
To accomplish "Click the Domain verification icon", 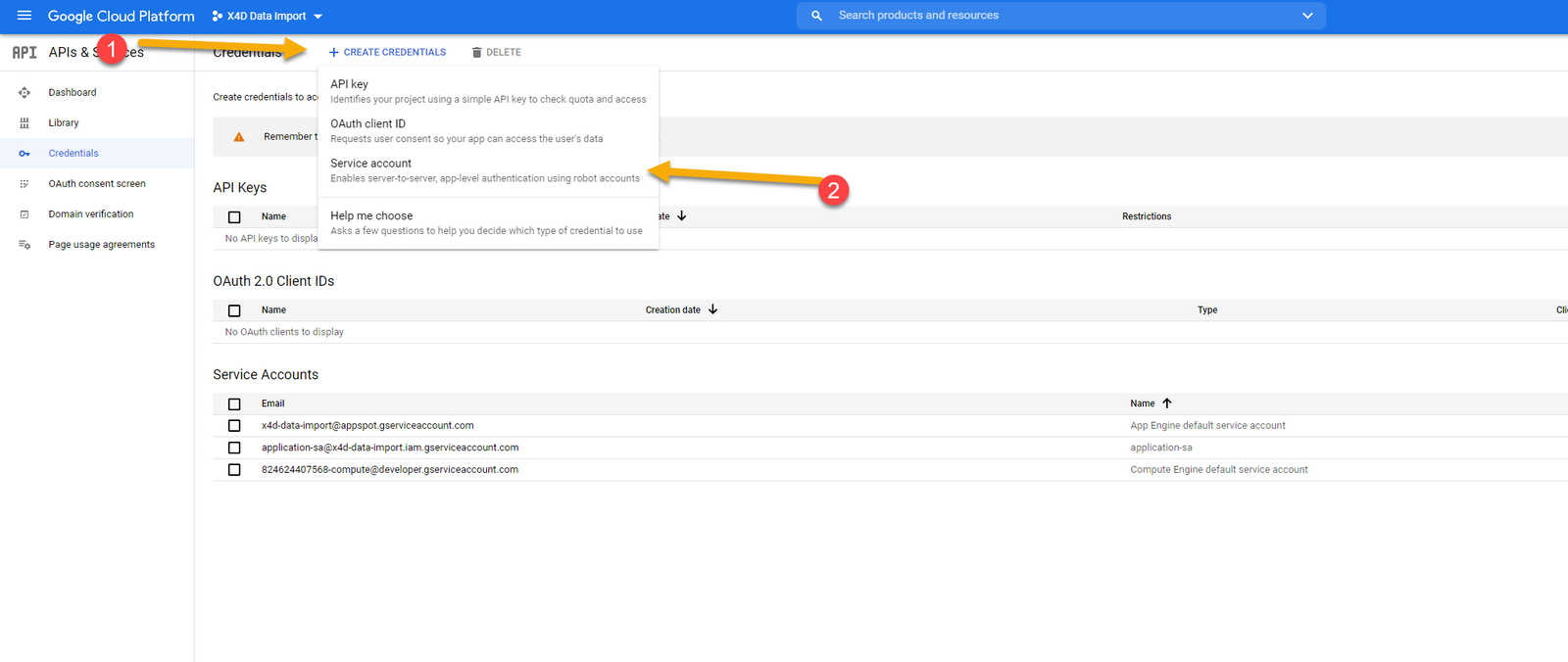I will pos(24,214).
